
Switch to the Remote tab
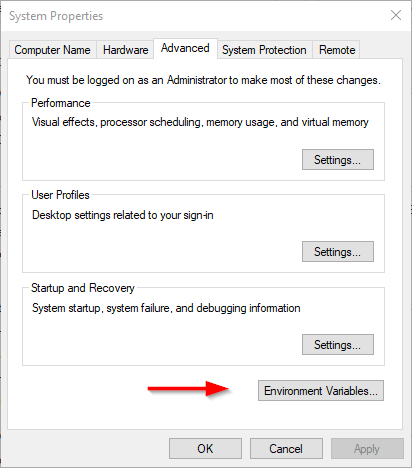[337, 50]
